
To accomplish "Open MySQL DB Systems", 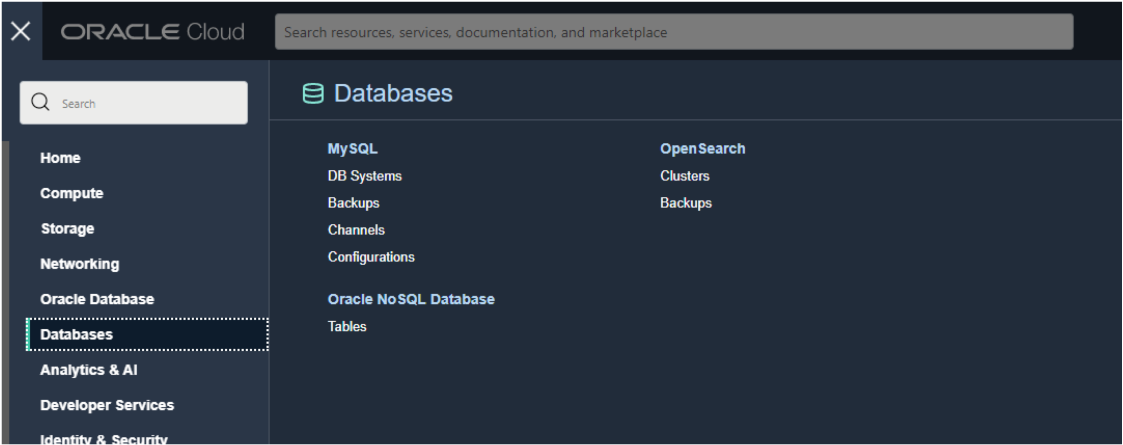I will [x=365, y=176].
